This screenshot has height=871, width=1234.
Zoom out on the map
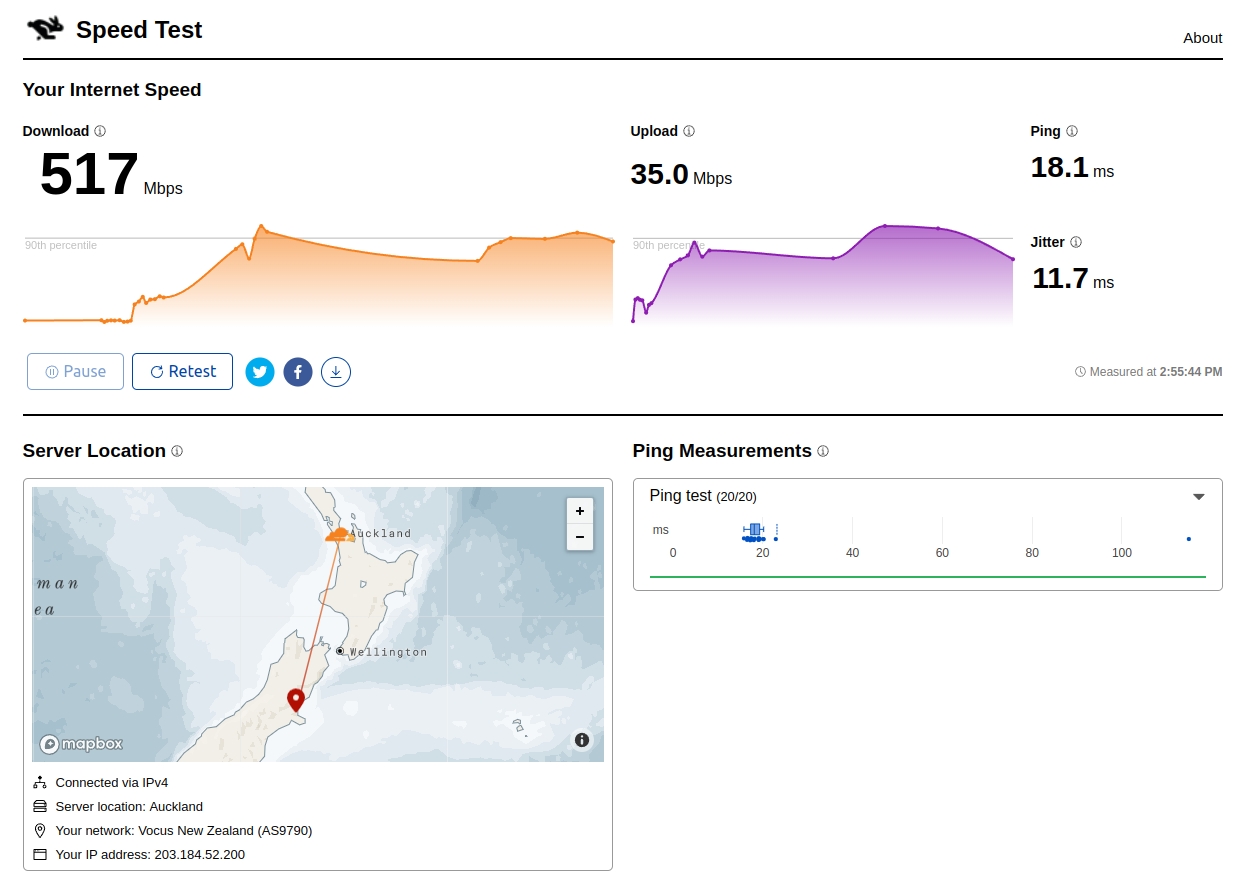[x=580, y=537]
